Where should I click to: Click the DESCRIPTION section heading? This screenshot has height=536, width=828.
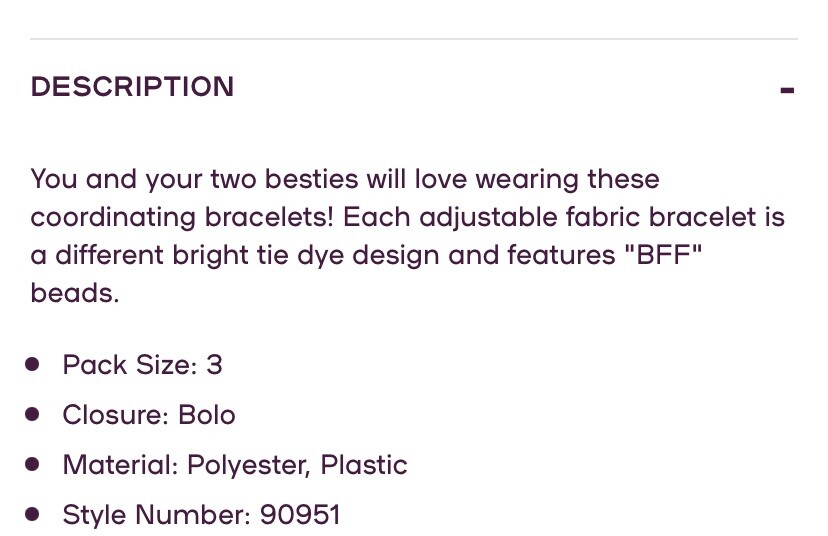point(132,87)
